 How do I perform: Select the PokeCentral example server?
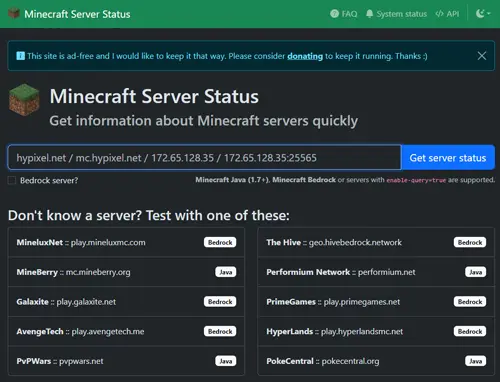[x=376, y=361]
